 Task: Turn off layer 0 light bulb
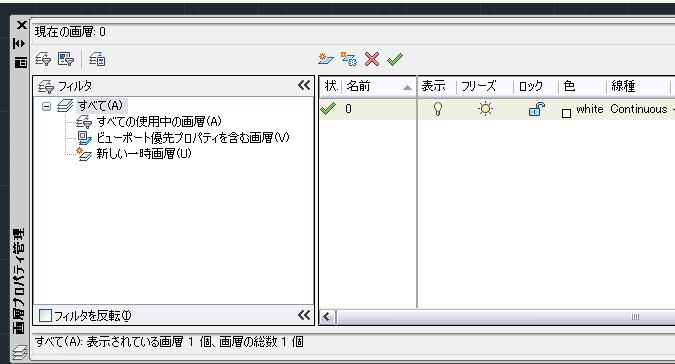[x=438, y=109]
